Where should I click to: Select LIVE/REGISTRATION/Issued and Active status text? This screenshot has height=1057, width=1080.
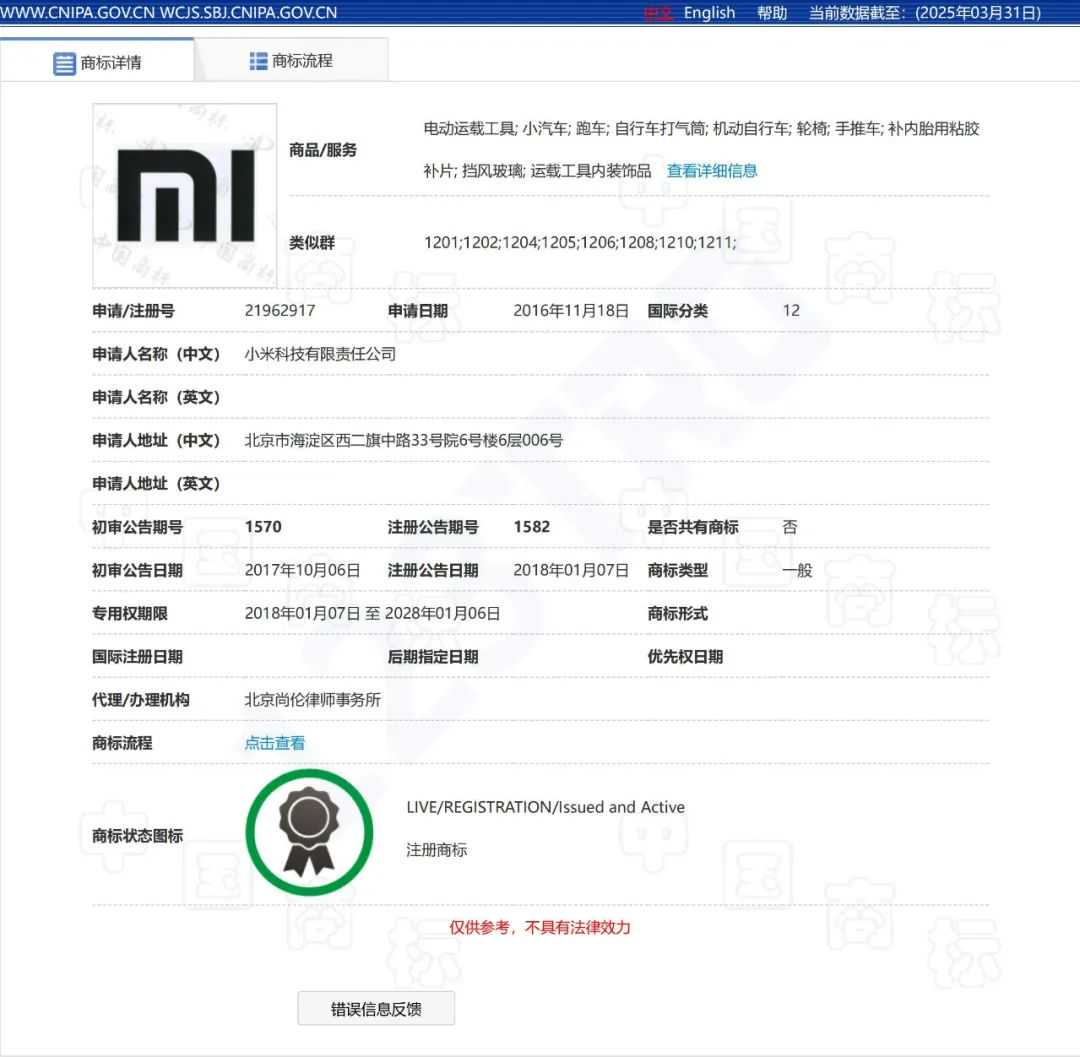pos(546,807)
